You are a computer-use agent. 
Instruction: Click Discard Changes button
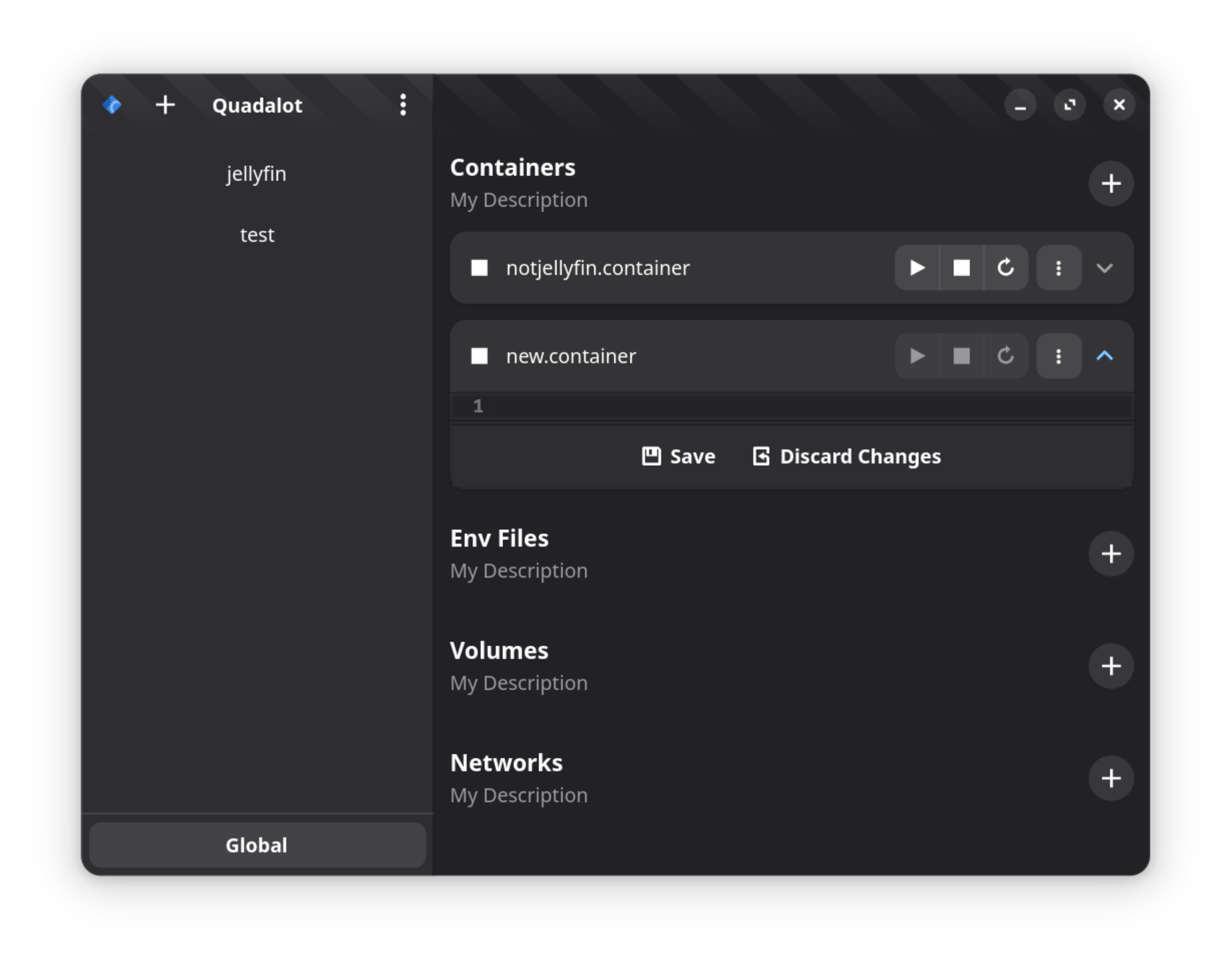point(846,456)
